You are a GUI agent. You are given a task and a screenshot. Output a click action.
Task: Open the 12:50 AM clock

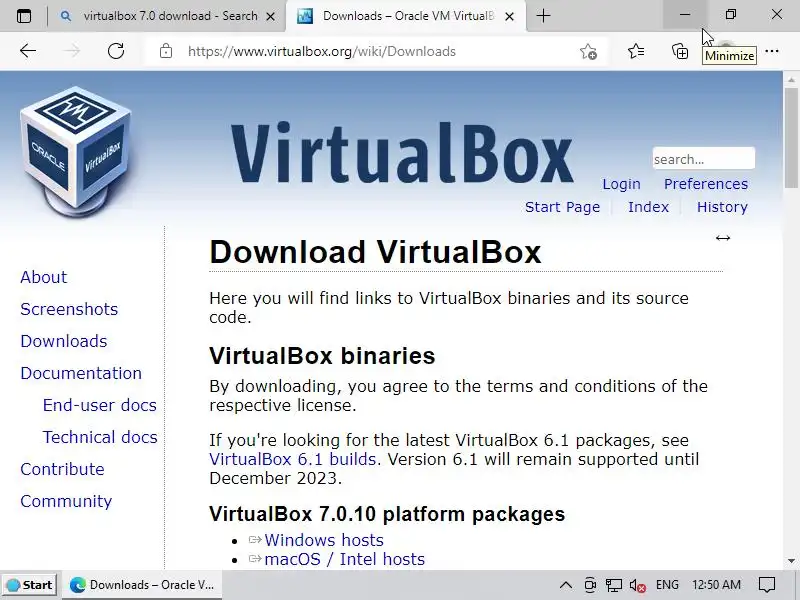click(x=716, y=585)
